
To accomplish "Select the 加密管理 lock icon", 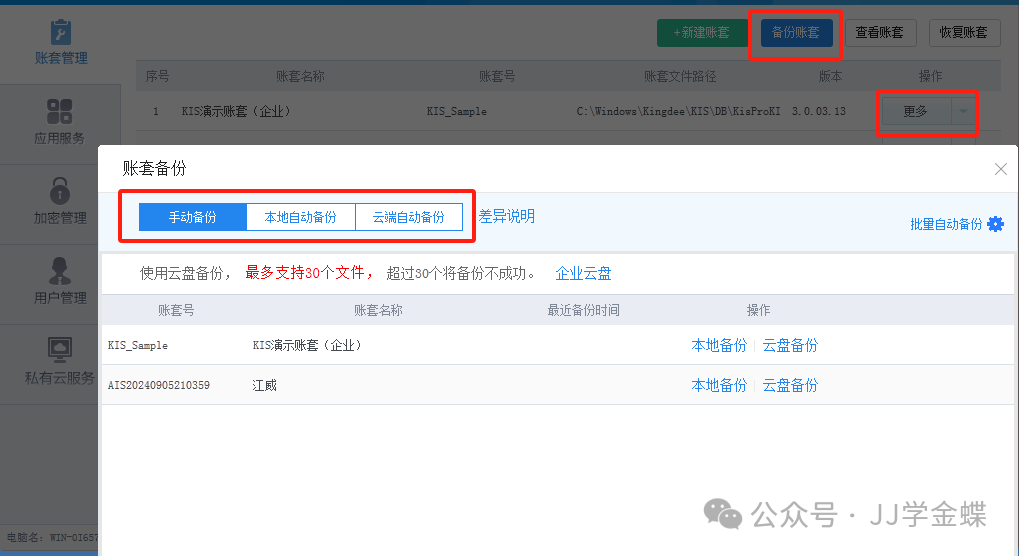I will pos(60,189).
